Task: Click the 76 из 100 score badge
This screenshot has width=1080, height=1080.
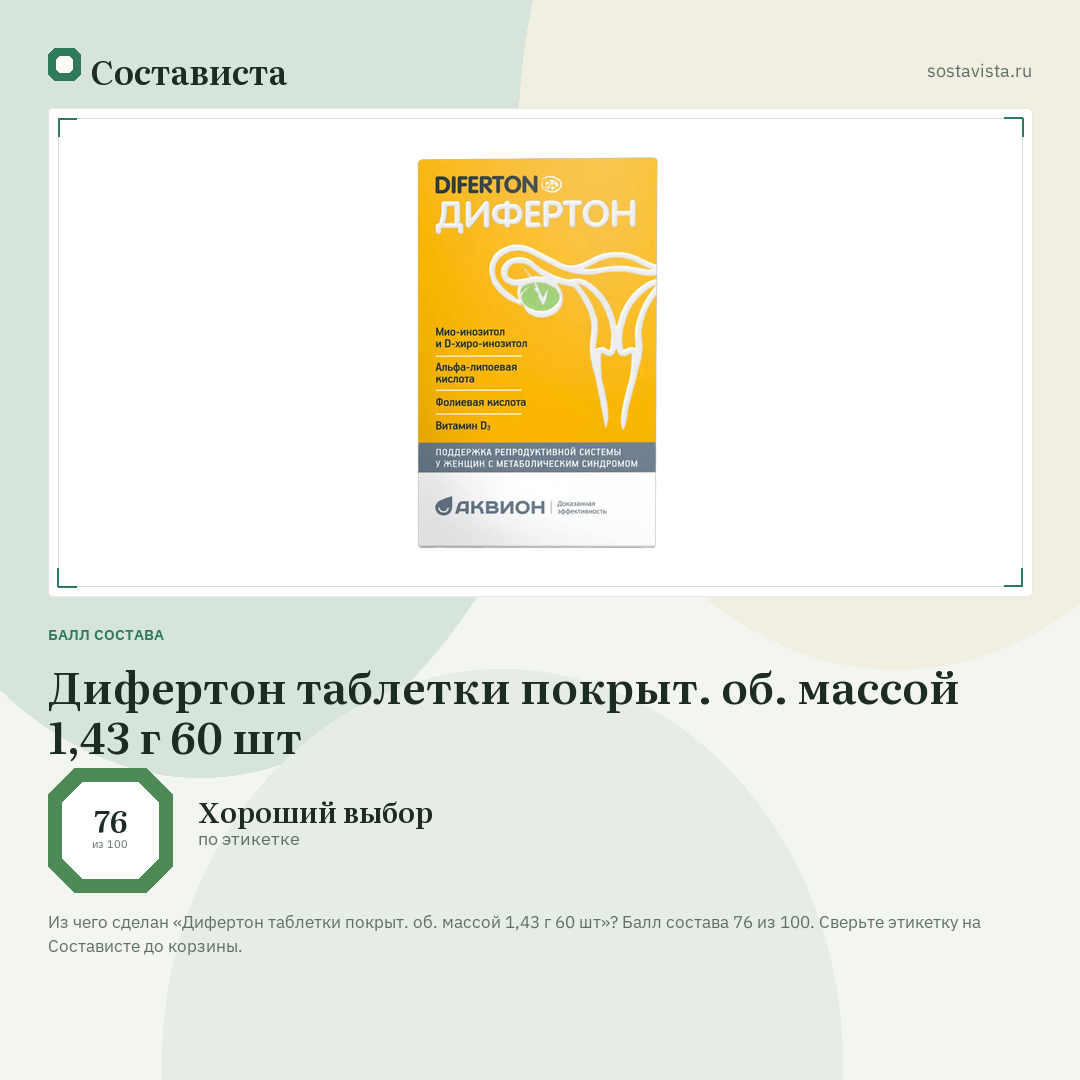Action: pyautogui.click(x=110, y=830)
